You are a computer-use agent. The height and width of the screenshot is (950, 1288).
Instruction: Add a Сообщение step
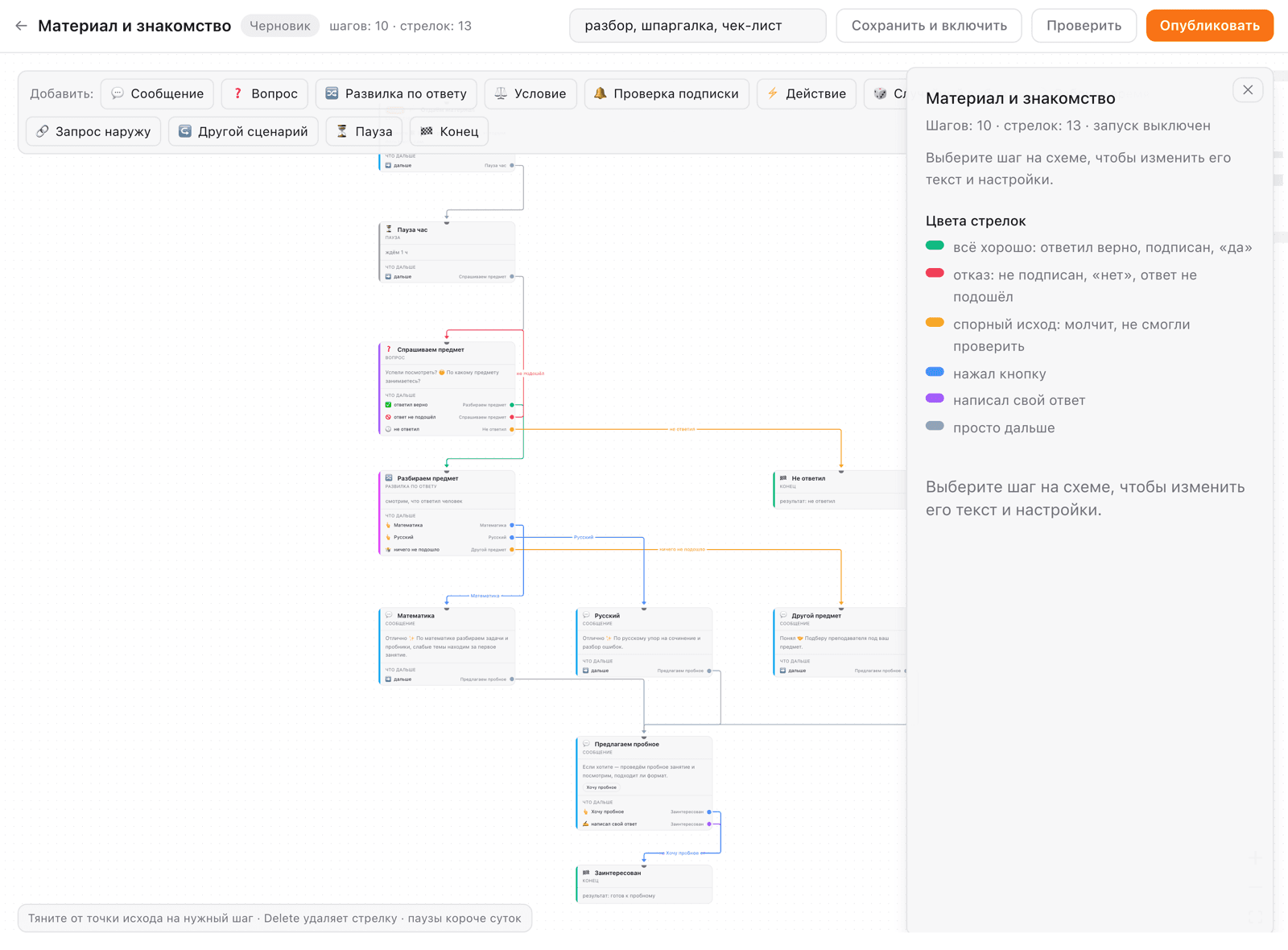point(157,93)
